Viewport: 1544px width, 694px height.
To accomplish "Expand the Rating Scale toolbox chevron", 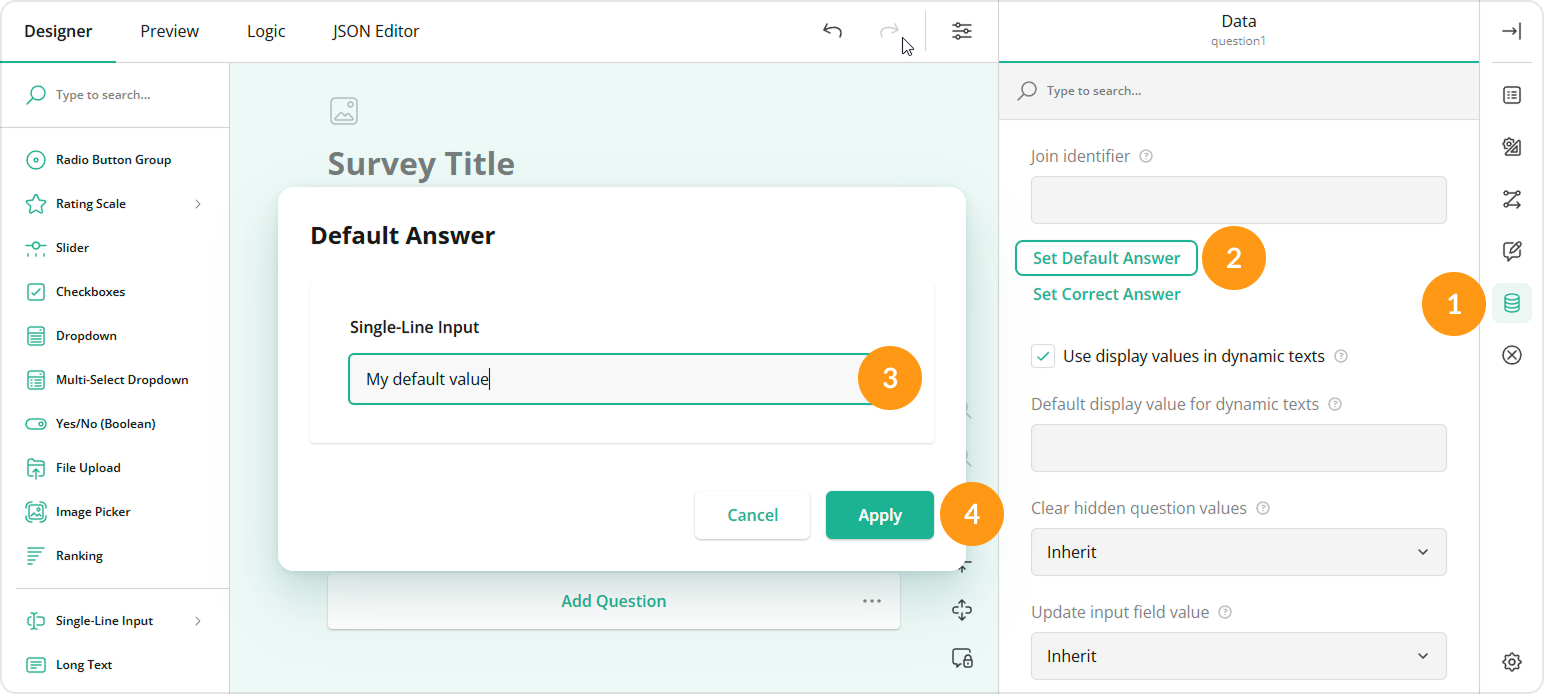I will (197, 203).
